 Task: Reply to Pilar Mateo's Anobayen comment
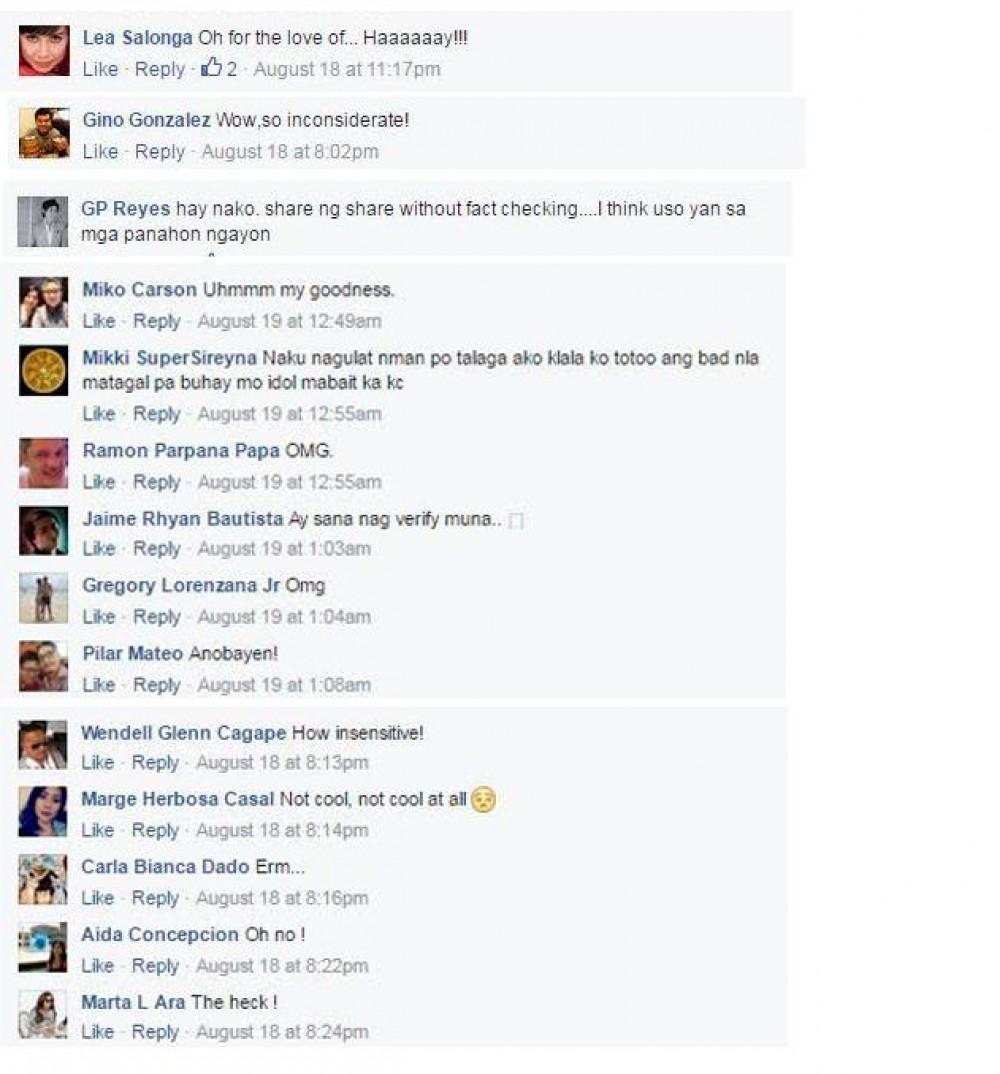[157, 684]
